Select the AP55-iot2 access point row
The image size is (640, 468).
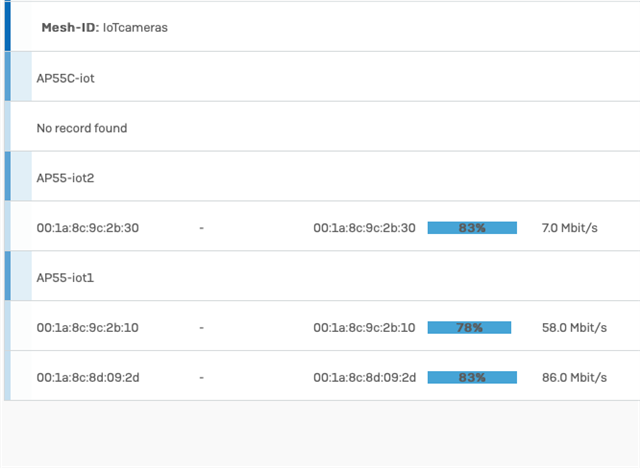click(x=66, y=178)
